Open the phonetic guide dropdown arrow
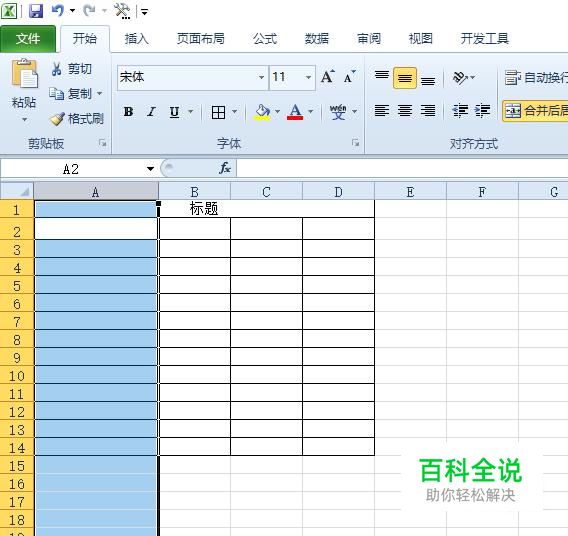The image size is (568, 536). tap(355, 112)
